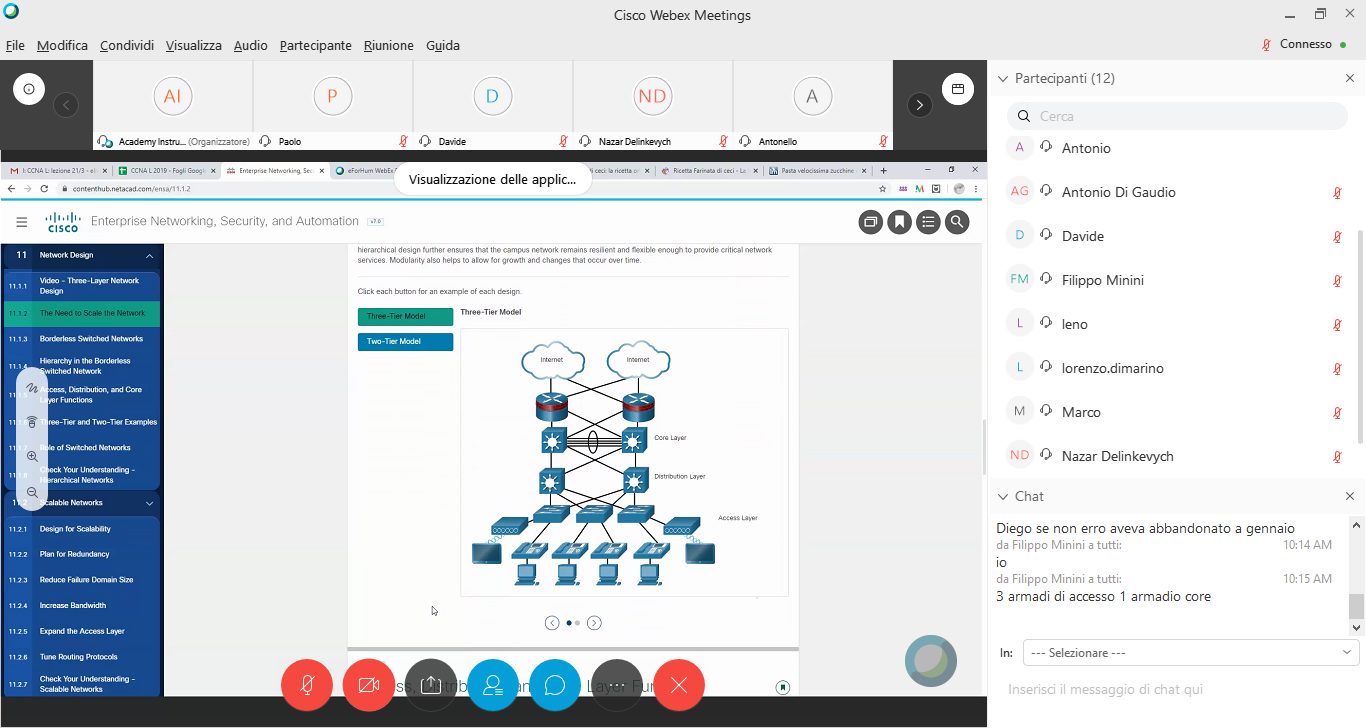Start video with red camera button
This screenshot has height=728, width=1366.
tap(369, 685)
